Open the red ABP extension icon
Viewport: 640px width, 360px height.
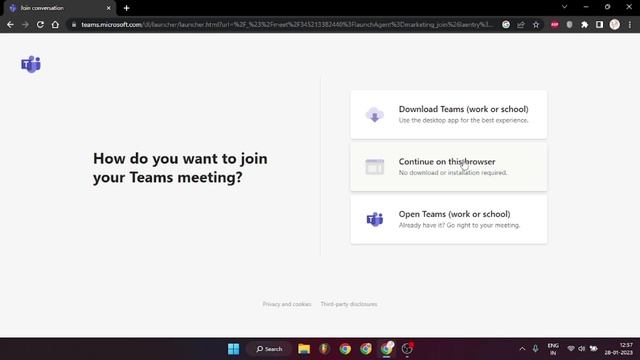click(554, 24)
